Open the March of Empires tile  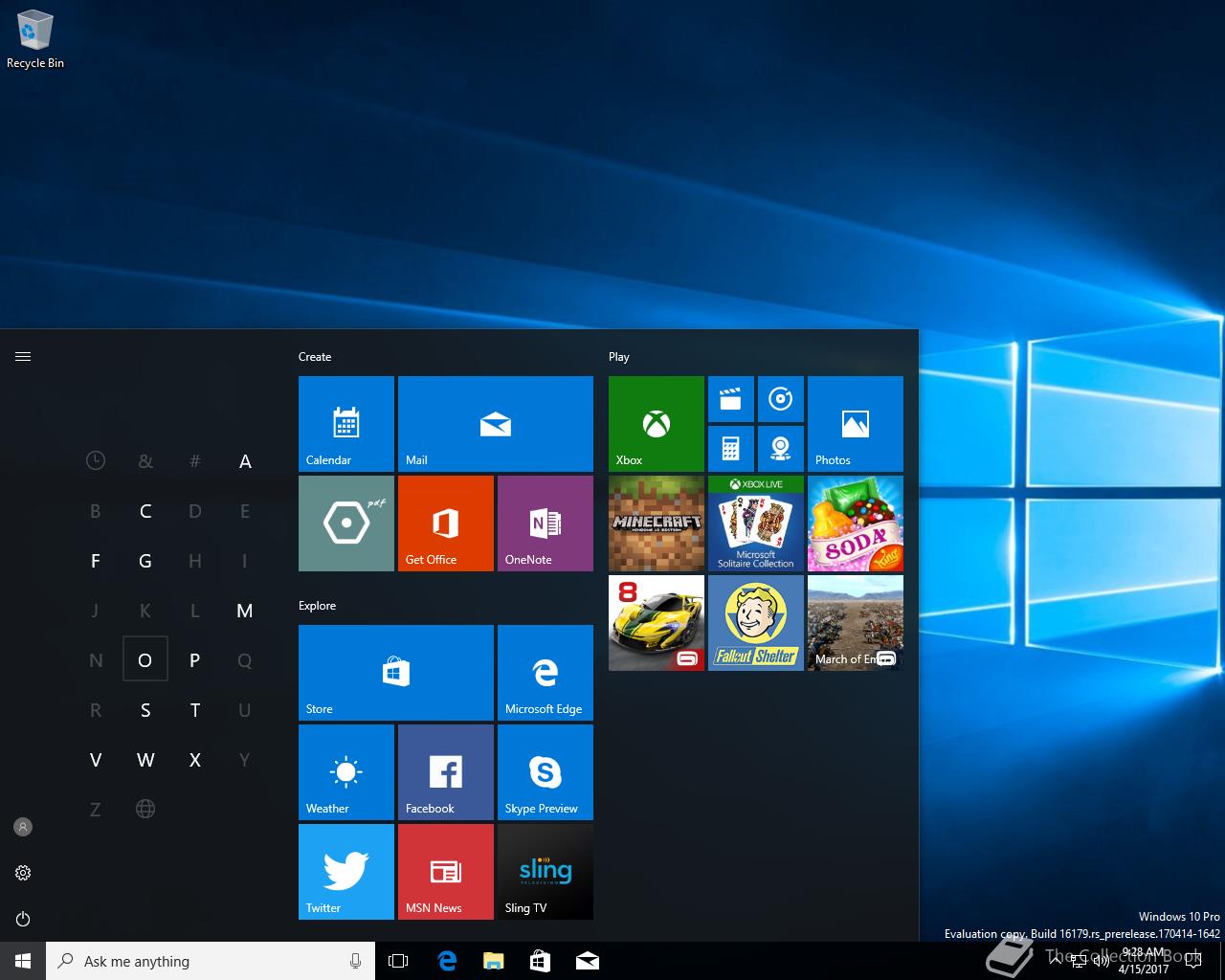pos(856,623)
